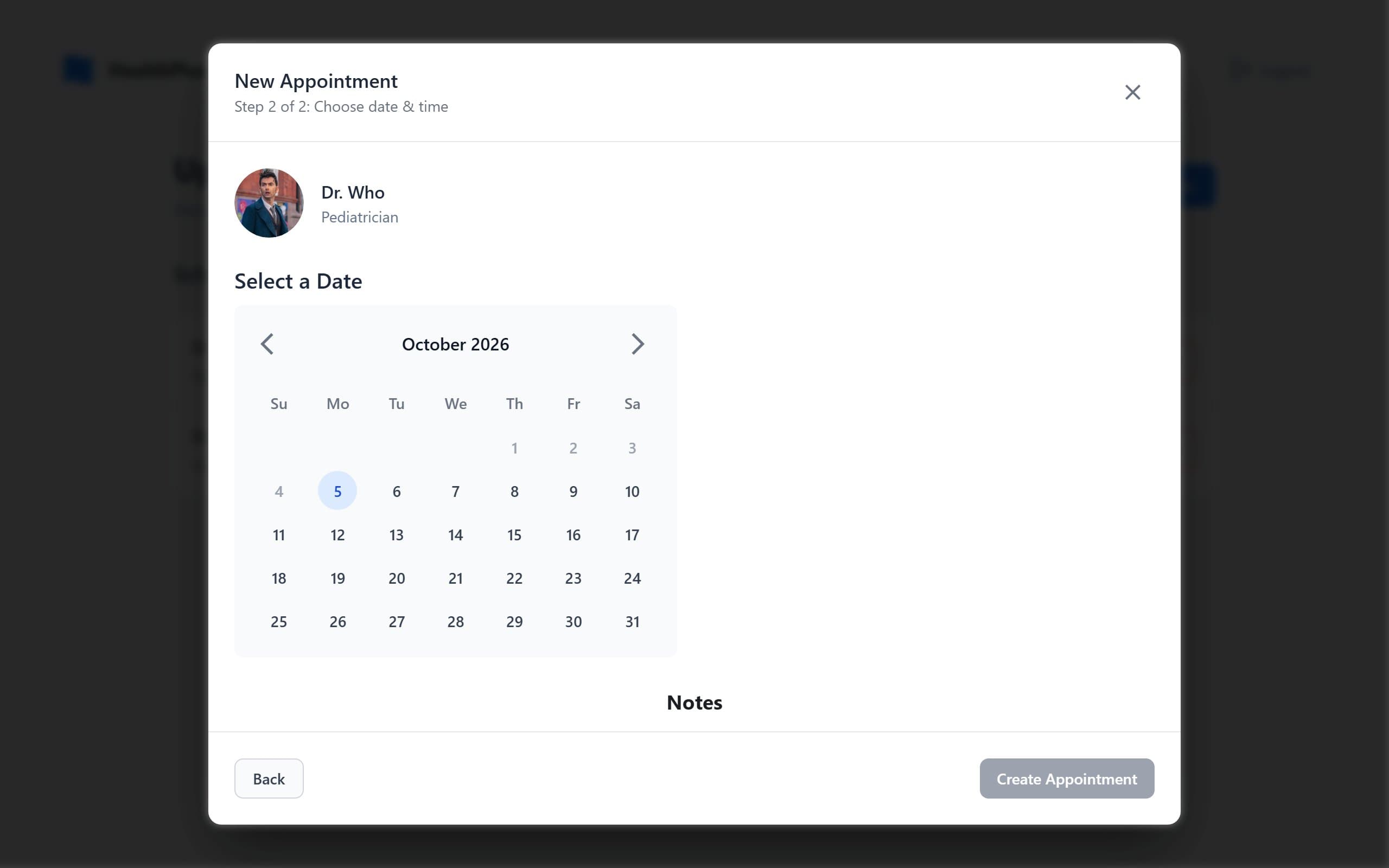Click the disabled date October 4
Image resolution: width=1389 pixels, height=868 pixels.
[x=279, y=491]
